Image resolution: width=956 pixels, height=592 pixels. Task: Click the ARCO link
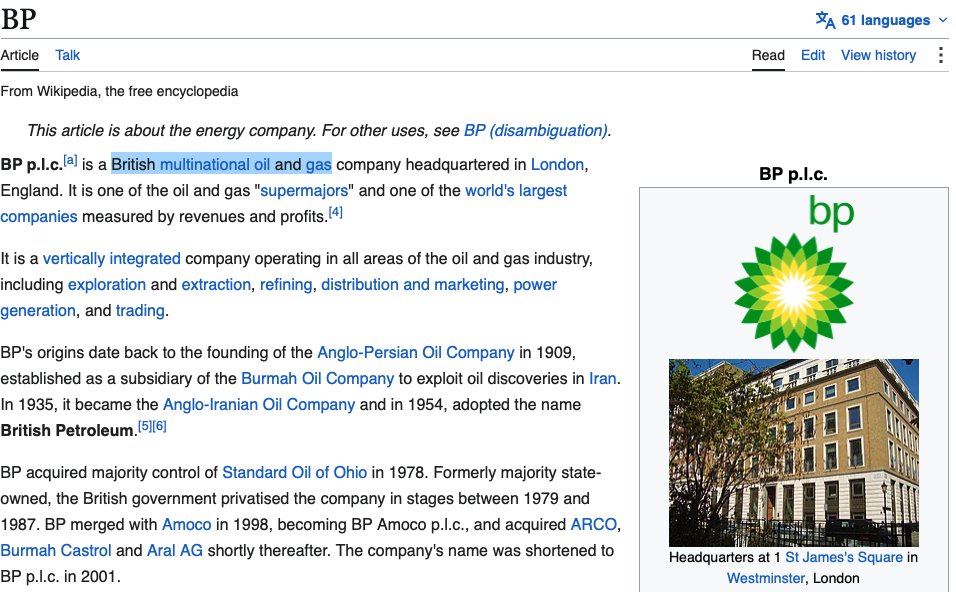[x=593, y=524]
